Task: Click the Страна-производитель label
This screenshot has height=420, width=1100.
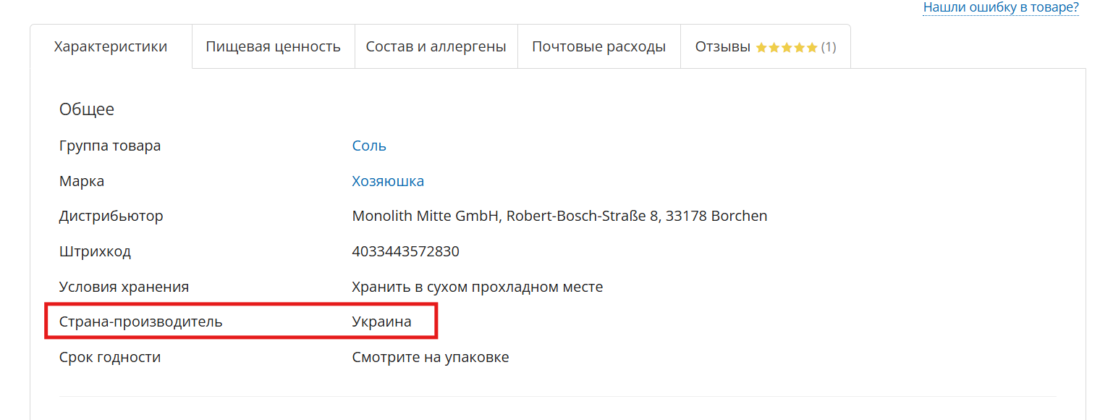Action: click(140, 322)
